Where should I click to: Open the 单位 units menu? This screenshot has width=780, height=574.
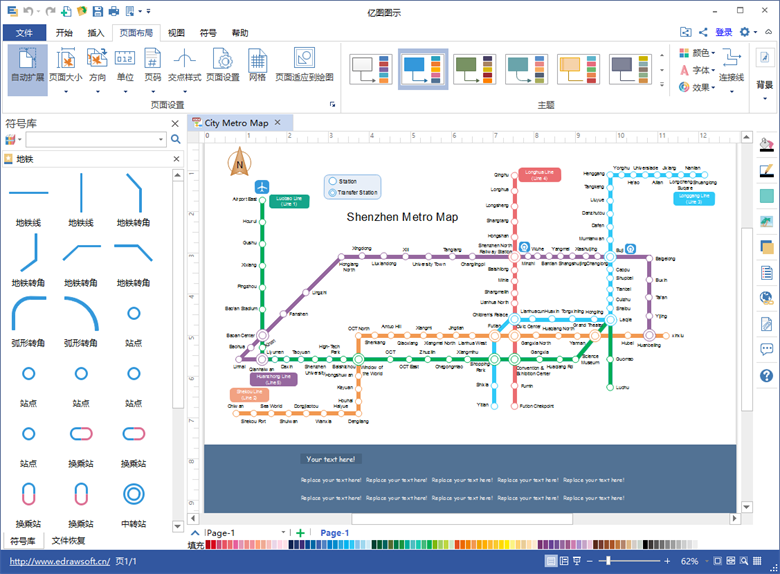pyautogui.click(x=125, y=70)
